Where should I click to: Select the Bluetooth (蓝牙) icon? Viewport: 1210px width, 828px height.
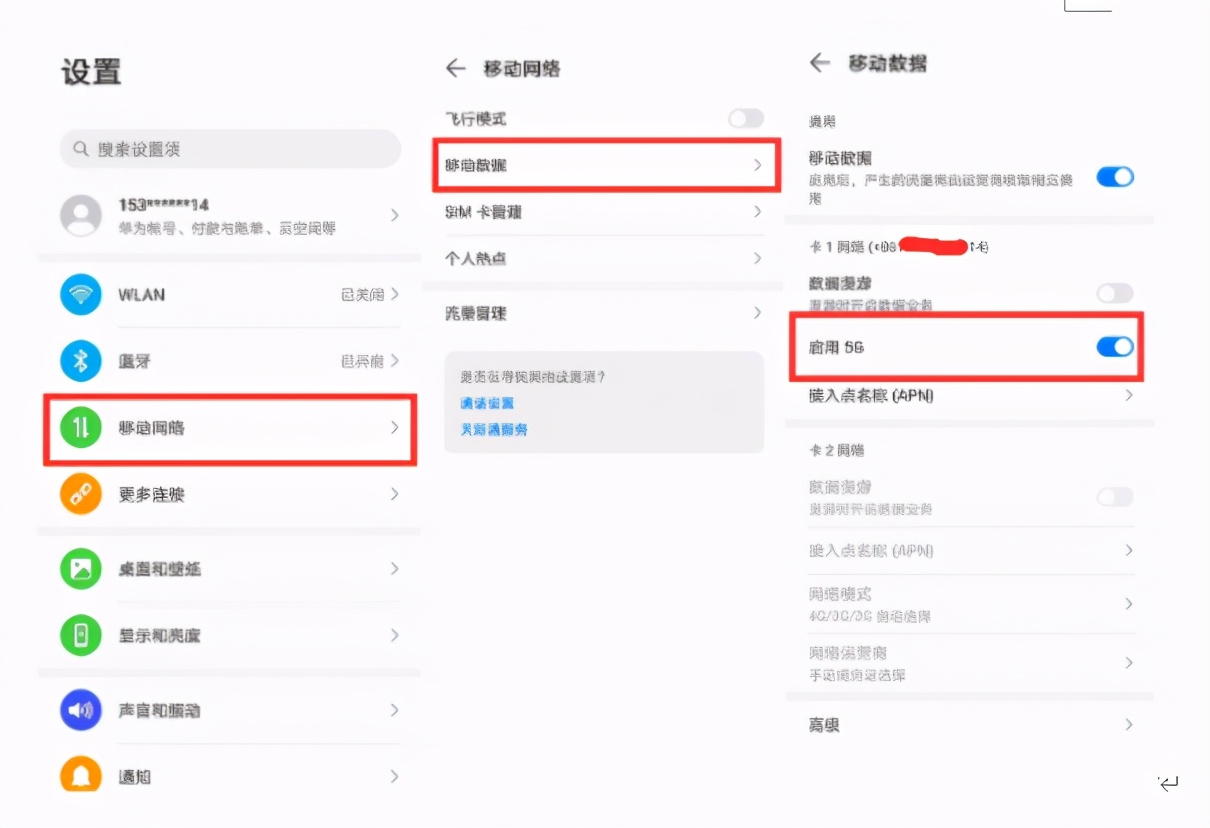click(81, 361)
